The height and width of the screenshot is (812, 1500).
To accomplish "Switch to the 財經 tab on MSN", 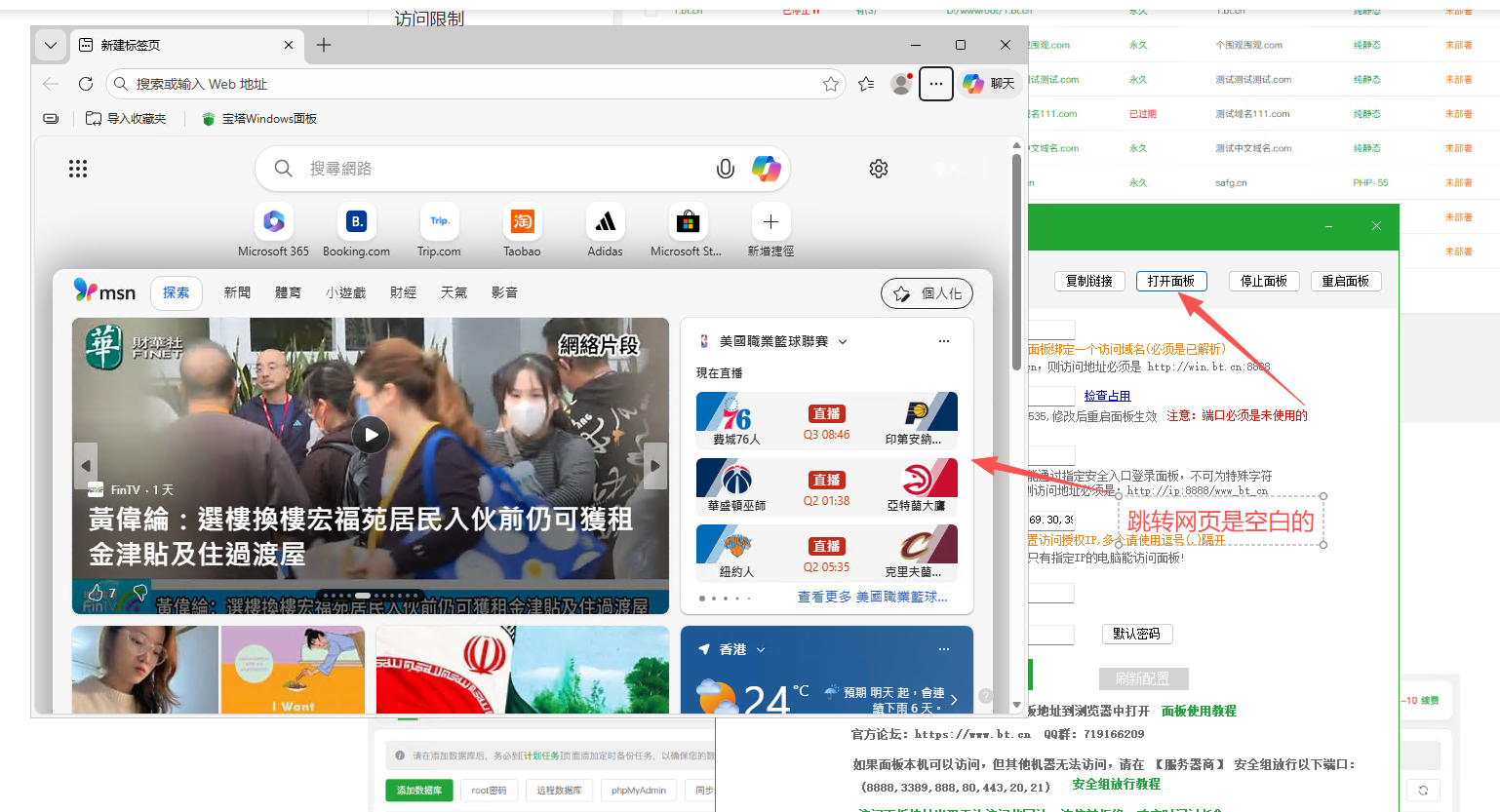I will (x=403, y=291).
